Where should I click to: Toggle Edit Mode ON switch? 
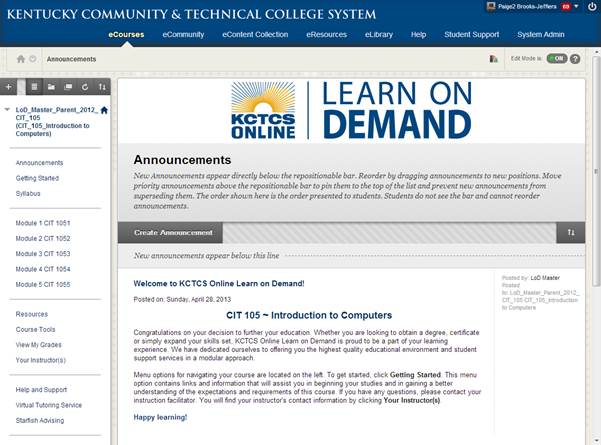(557, 59)
